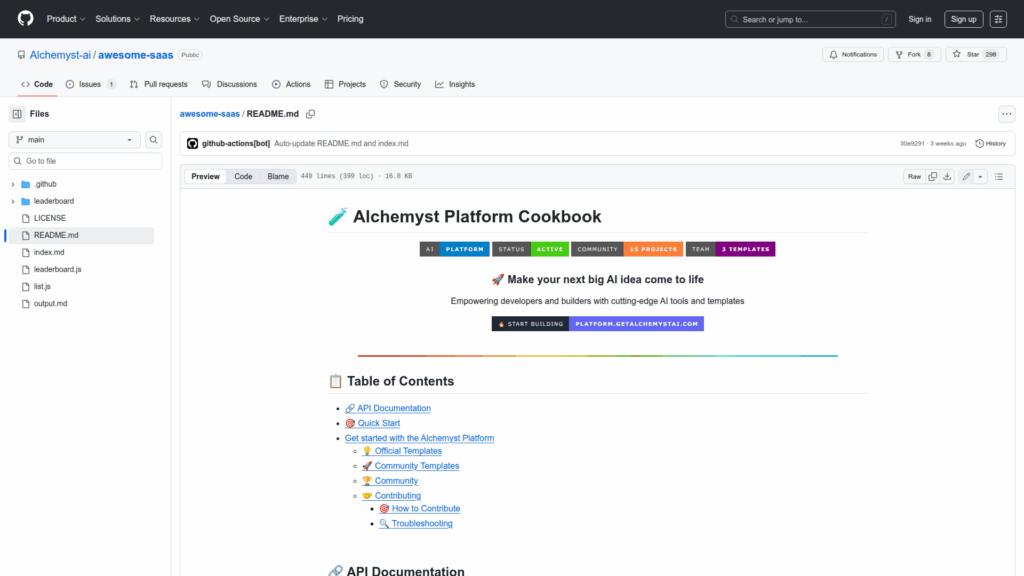Focus the Search or jump to field
The width and height of the screenshot is (1024, 576).
point(810,19)
